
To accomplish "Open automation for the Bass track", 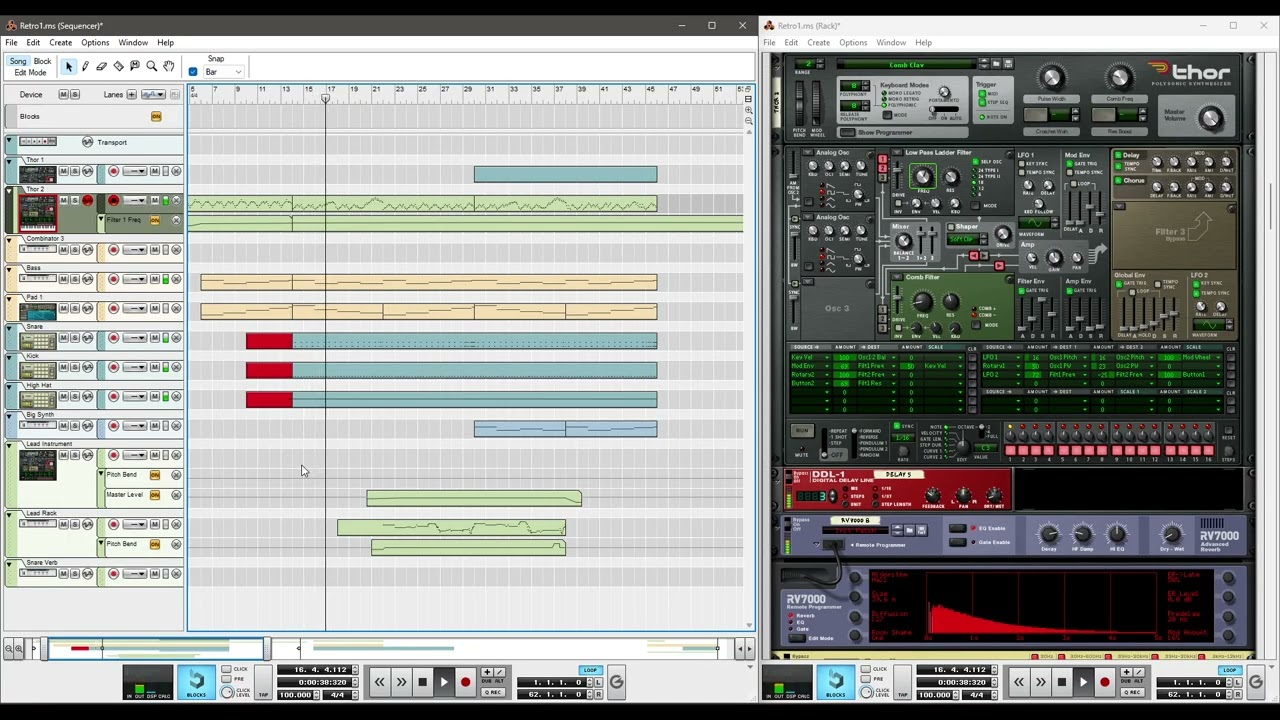I will click(x=87, y=279).
